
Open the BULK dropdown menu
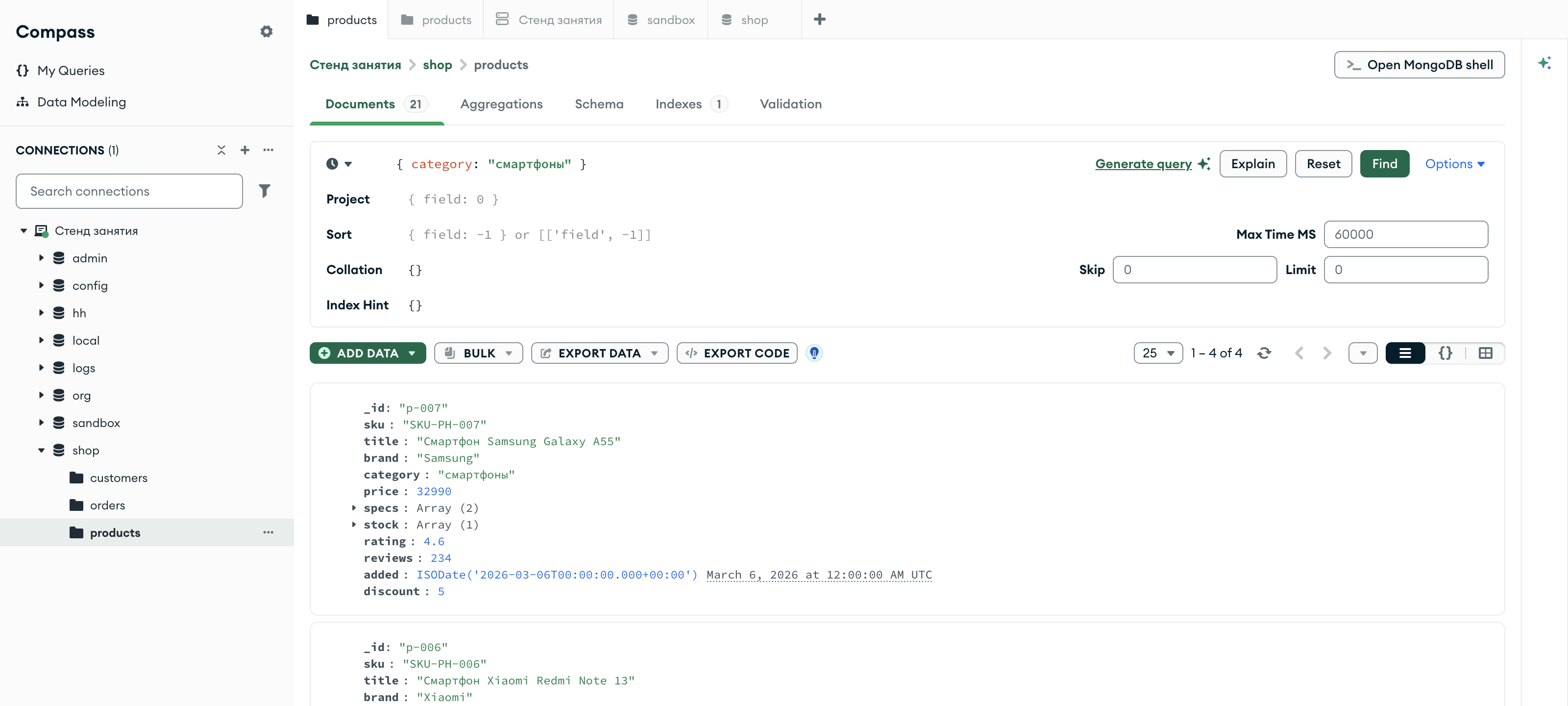pos(478,353)
